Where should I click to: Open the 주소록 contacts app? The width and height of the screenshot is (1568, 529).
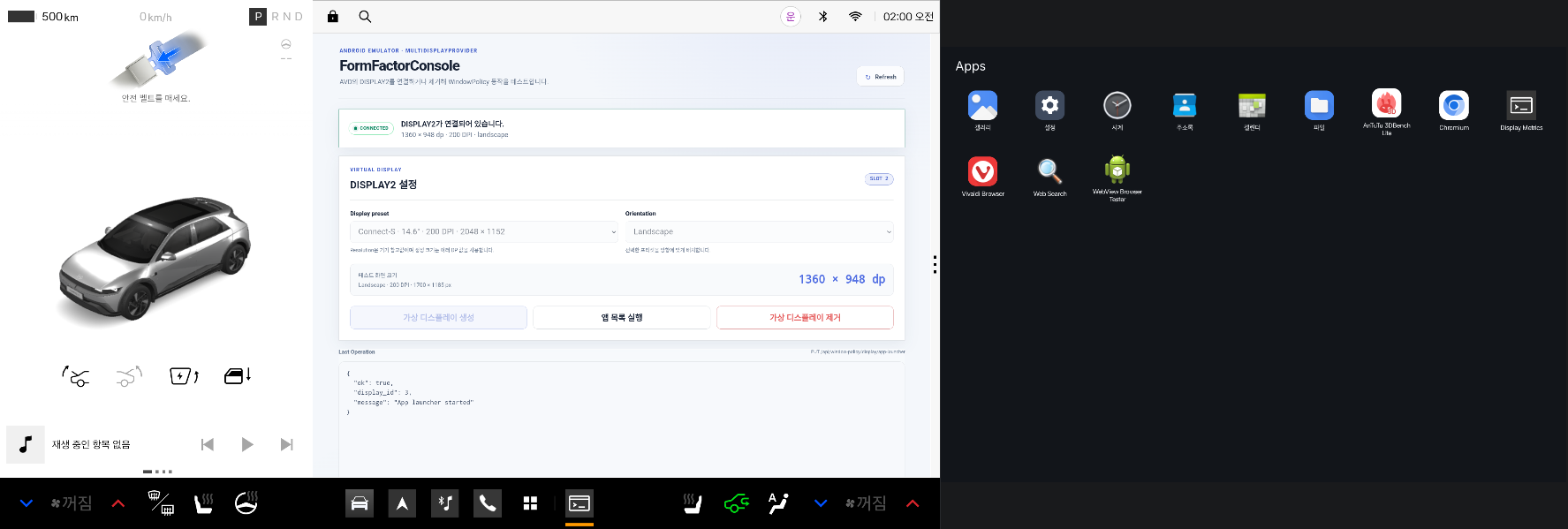pyautogui.click(x=1185, y=106)
